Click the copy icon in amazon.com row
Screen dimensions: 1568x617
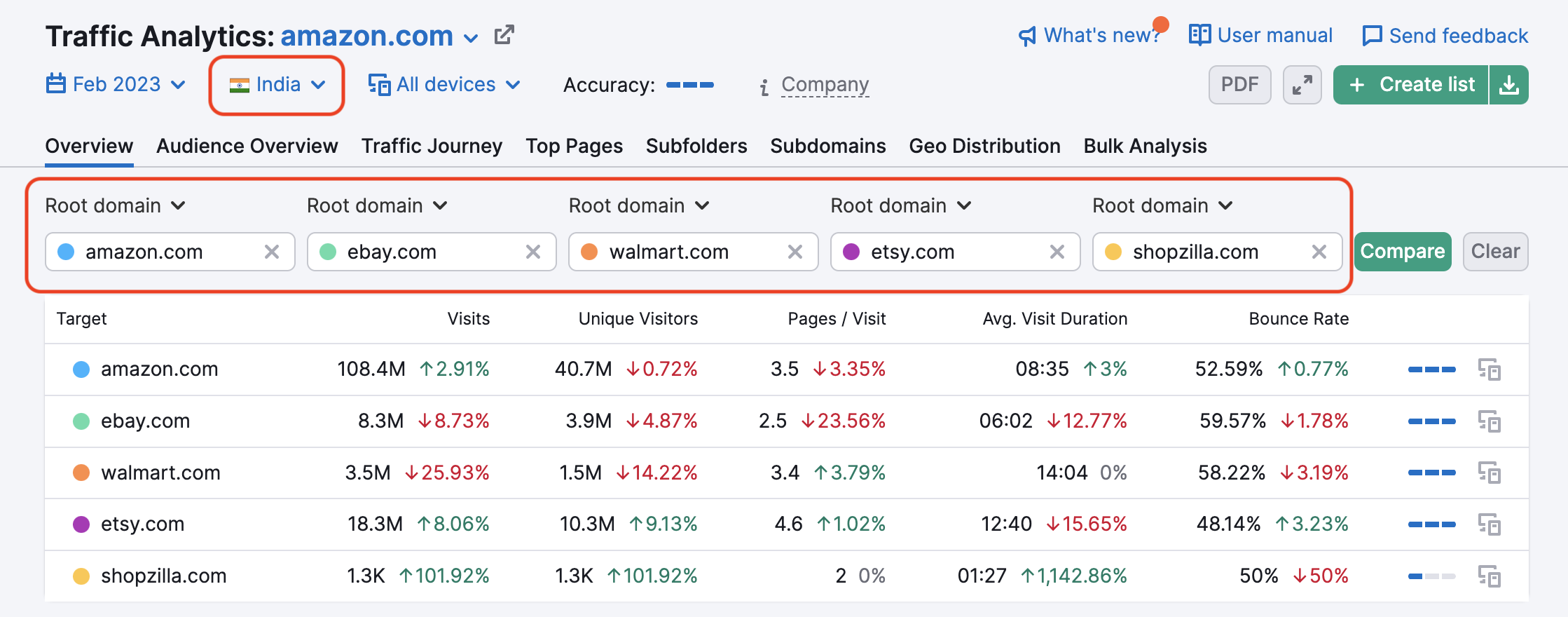point(1490,369)
